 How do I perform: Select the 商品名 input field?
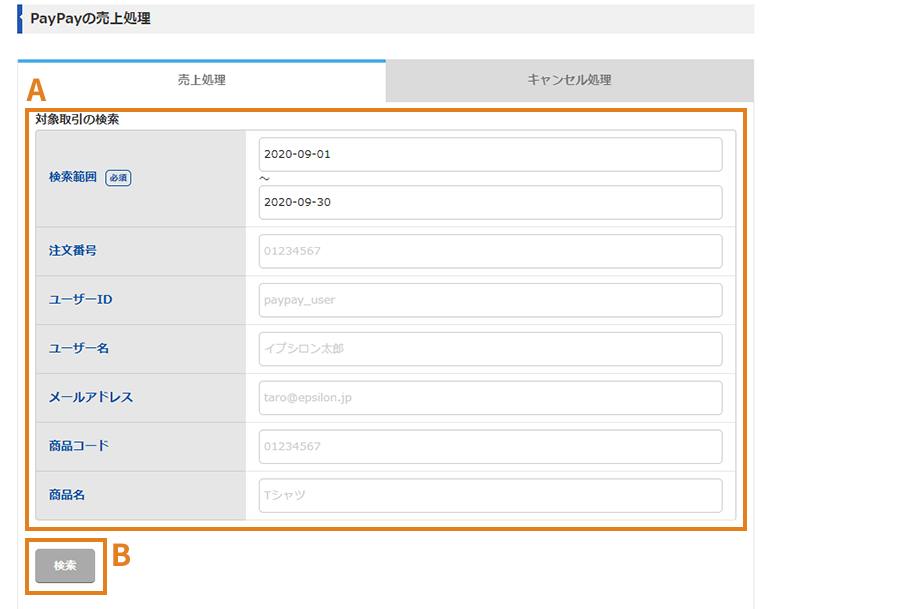tap(490, 495)
